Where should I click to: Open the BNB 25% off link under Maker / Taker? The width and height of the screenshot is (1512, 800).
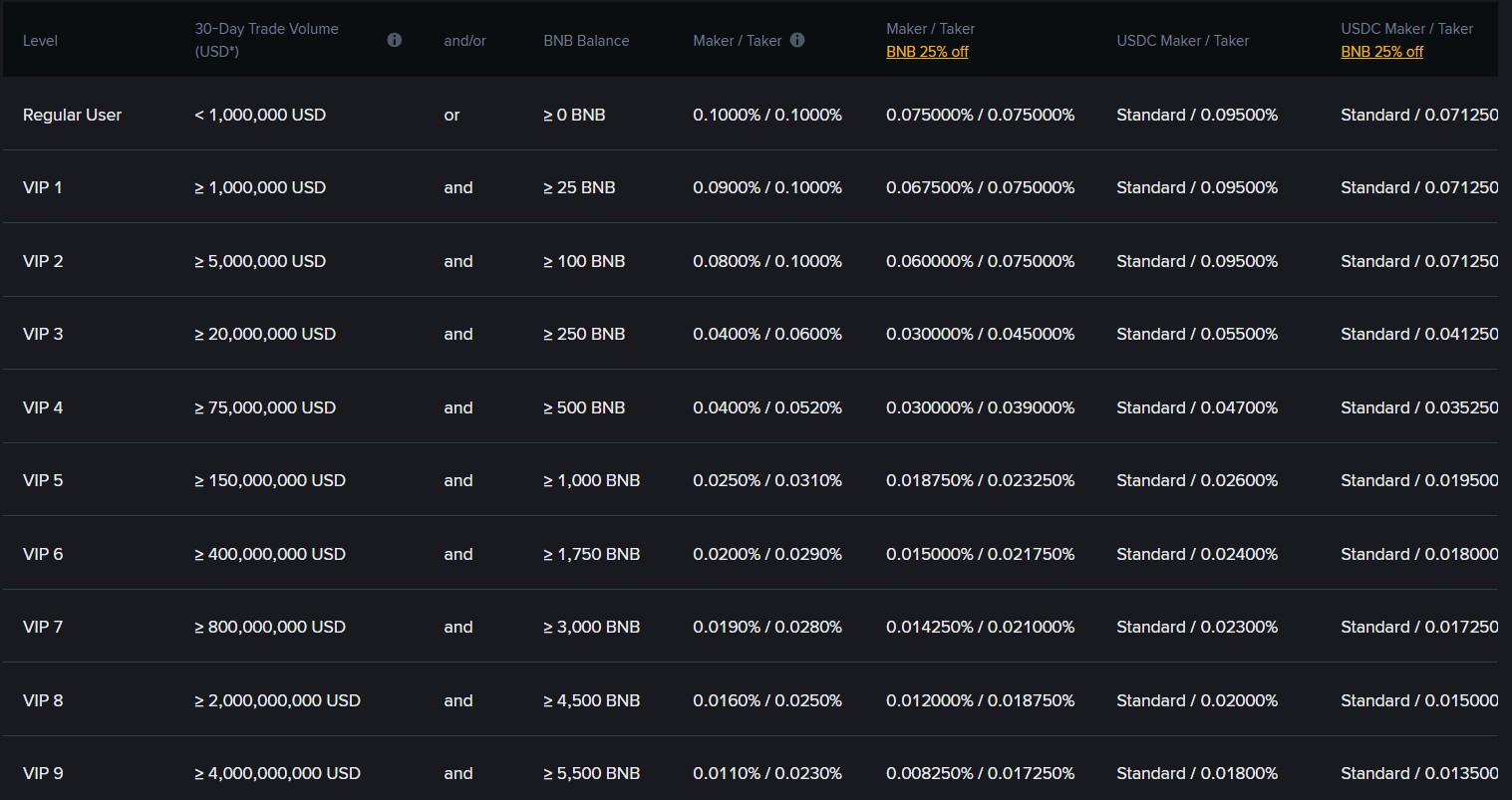(927, 52)
